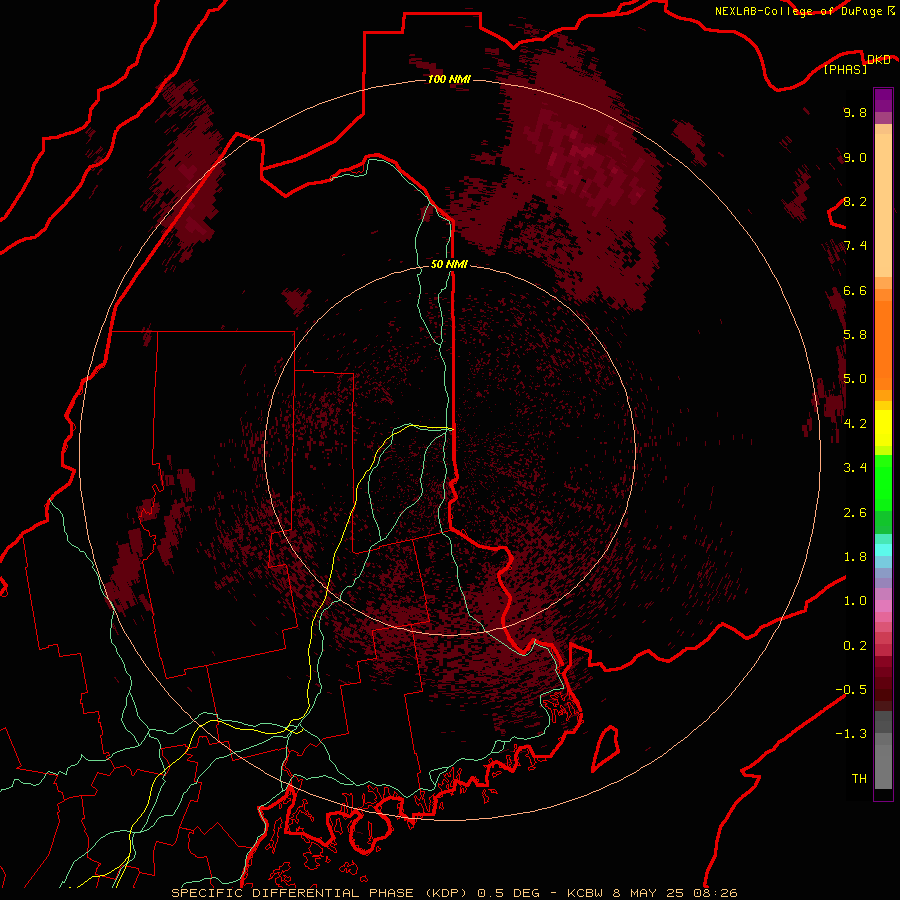Image resolution: width=900 pixels, height=900 pixels.
Task: Pick the cyan color band on scale
Action: coord(883,550)
